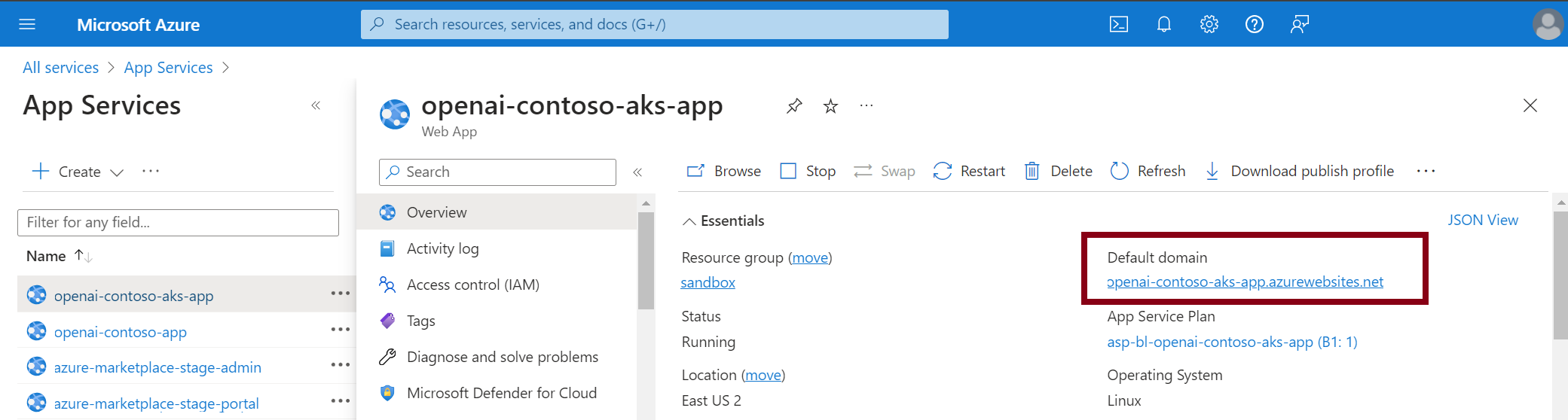Mark the web app as favorite star
The width and height of the screenshot is (1568, 420).
[x=830, y=106]
